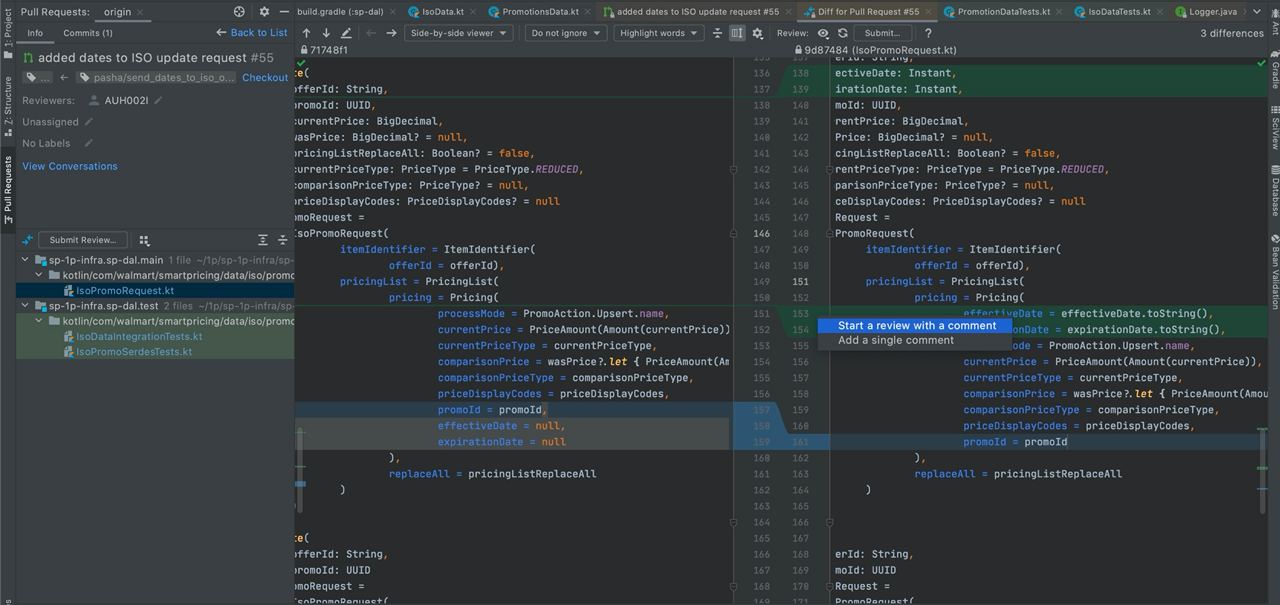Image resolution: width=1280 pixels, height=605 pixels.
Task: Select Start a review with a comment
Action: 917,325
